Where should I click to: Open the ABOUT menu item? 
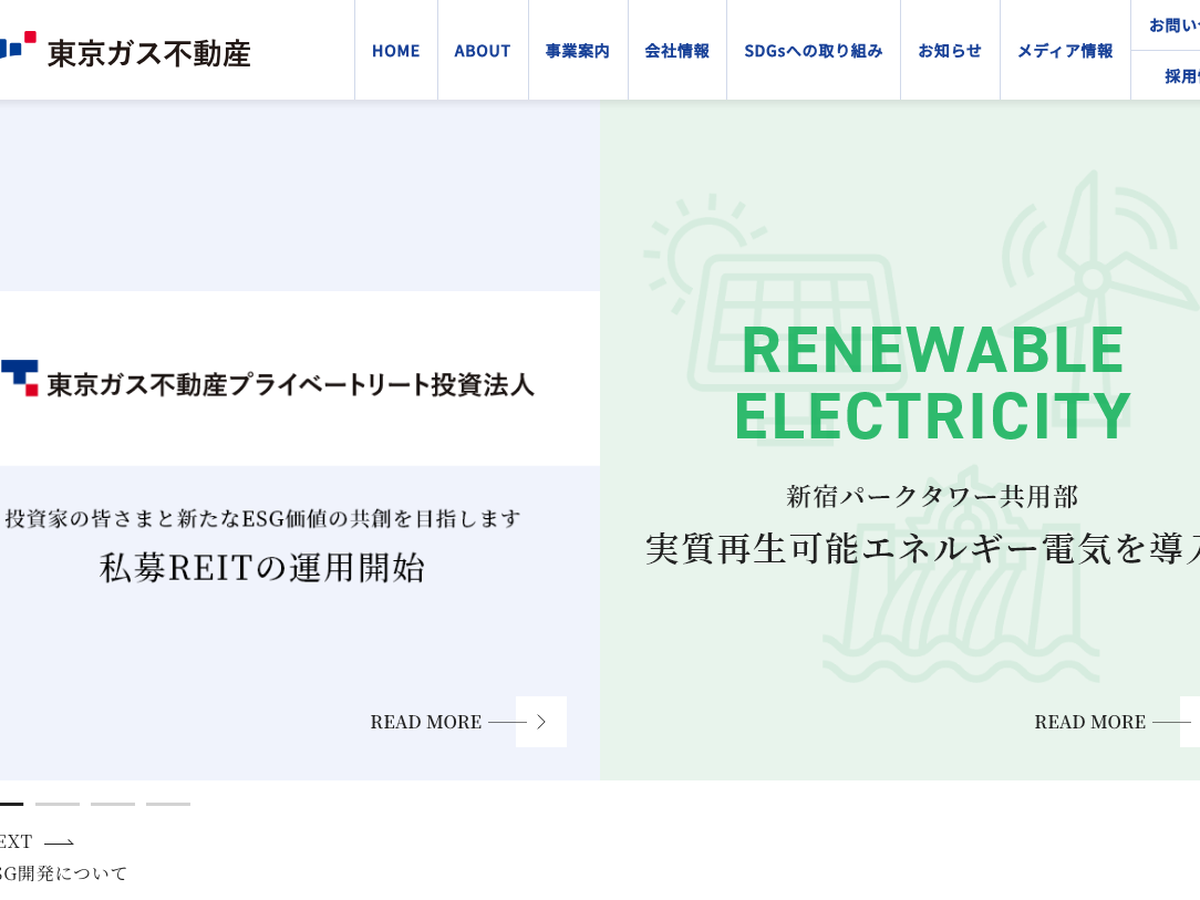(482, 51)
